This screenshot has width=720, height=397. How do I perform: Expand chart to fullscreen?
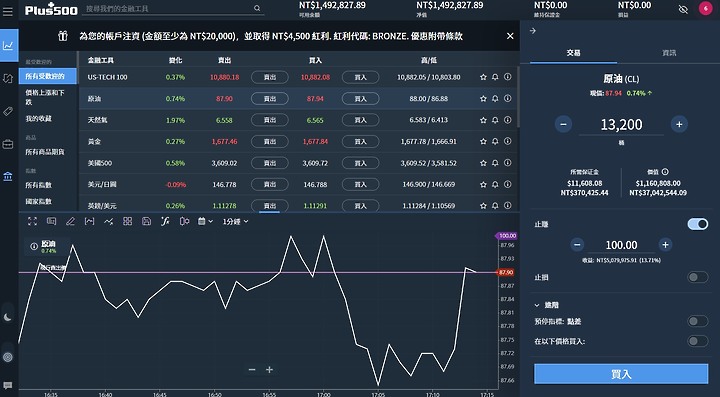pyautogui.click(x=32, y=221)
